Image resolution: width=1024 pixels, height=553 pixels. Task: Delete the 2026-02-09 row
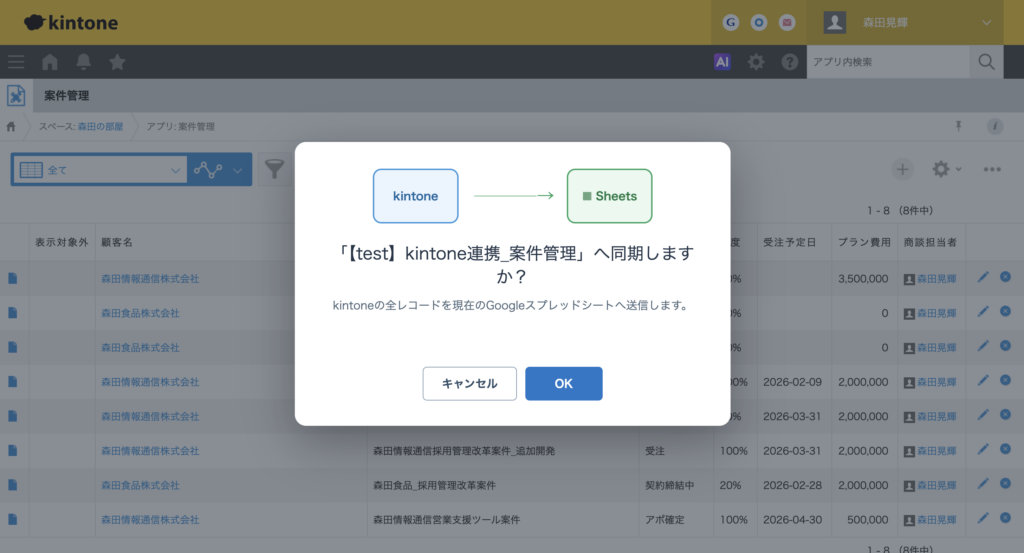coord(1005,380)
